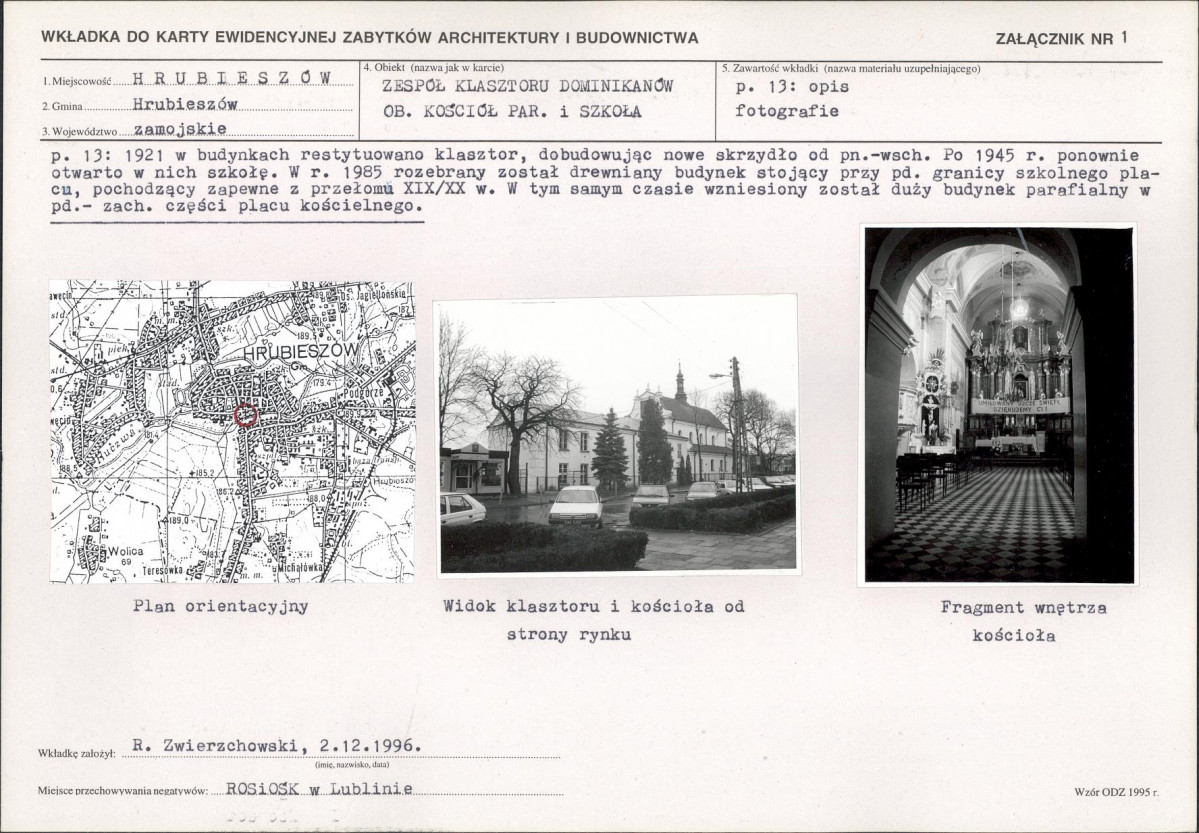Select the 'ZESPÓŁ KLASZTORU DOMINIKANÓW' object name
Image resolution: width=1199 pixels, height=833 pixels.
[x=528, y=86]
